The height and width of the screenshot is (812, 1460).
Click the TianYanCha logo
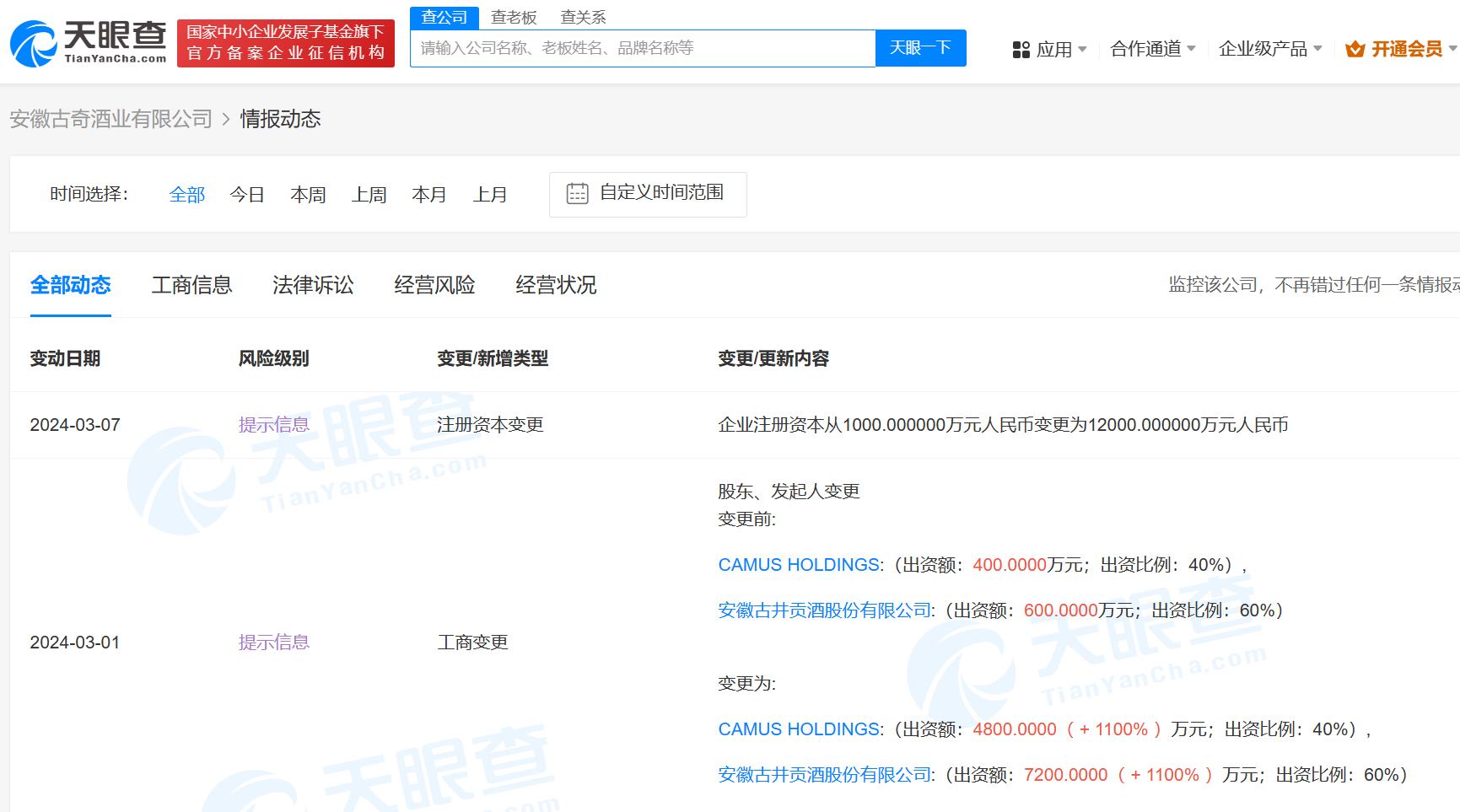point(89,43)
